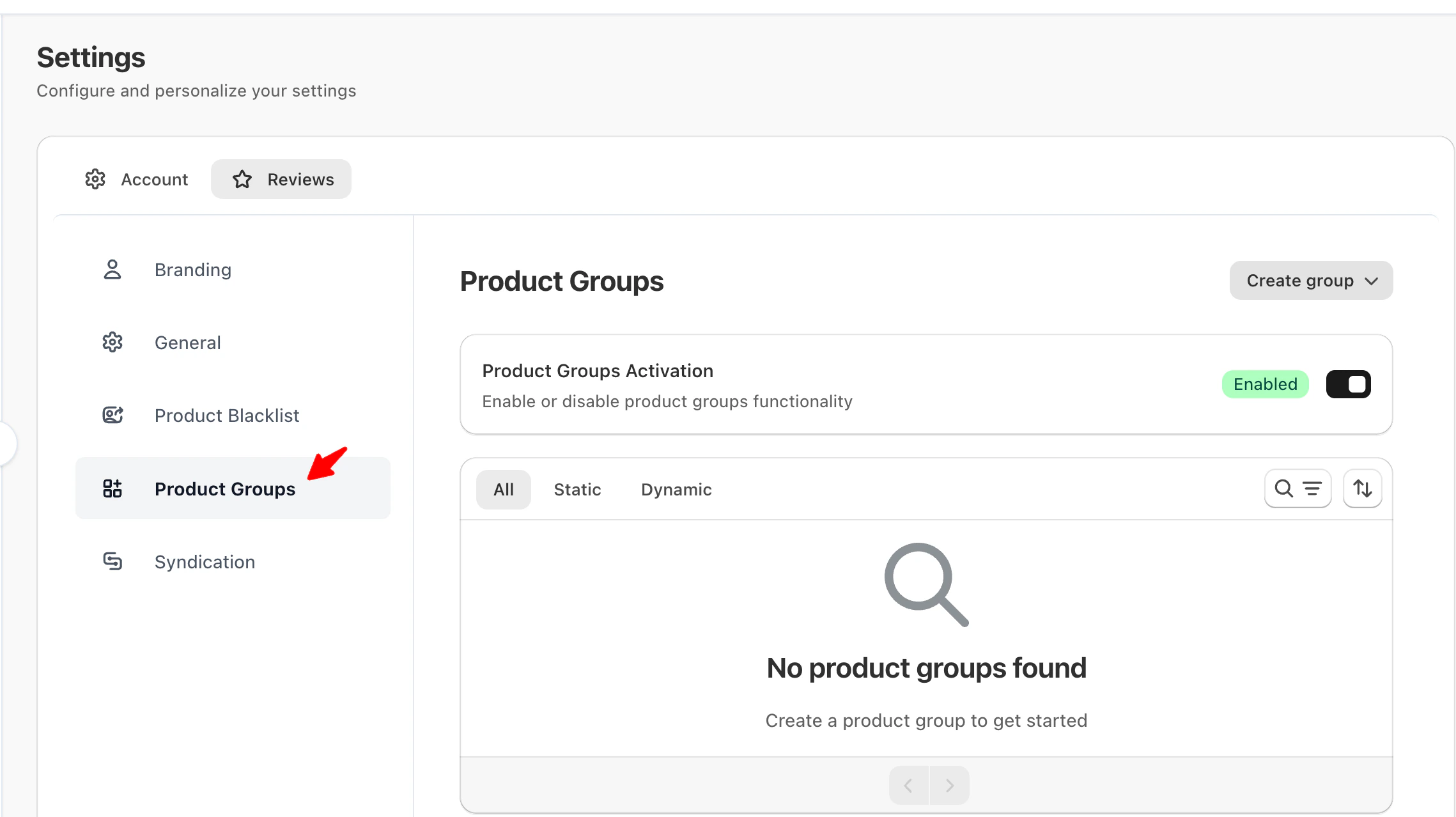Click the Branding person icon

(112, 270)
